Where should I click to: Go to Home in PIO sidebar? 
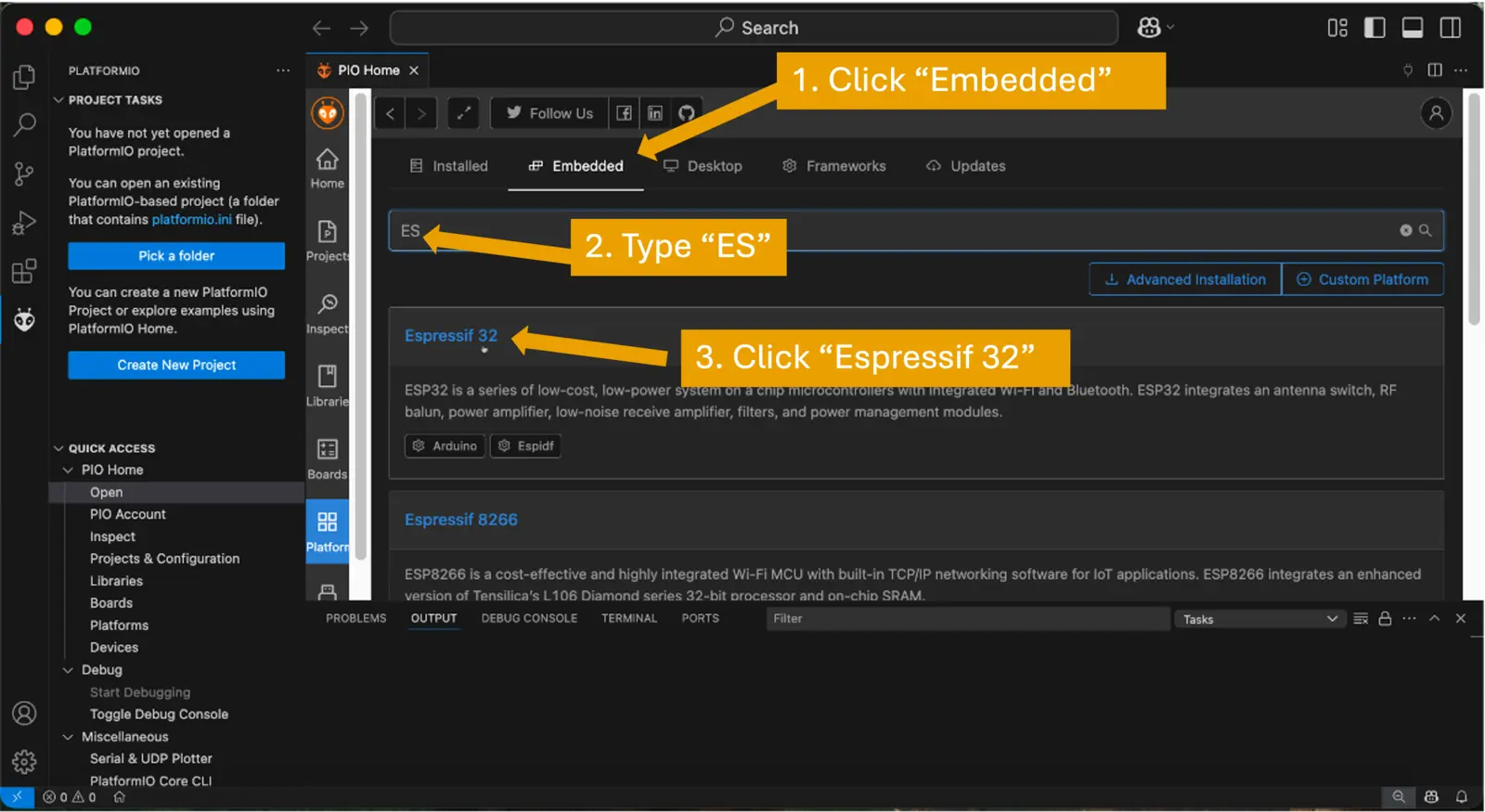328,168
